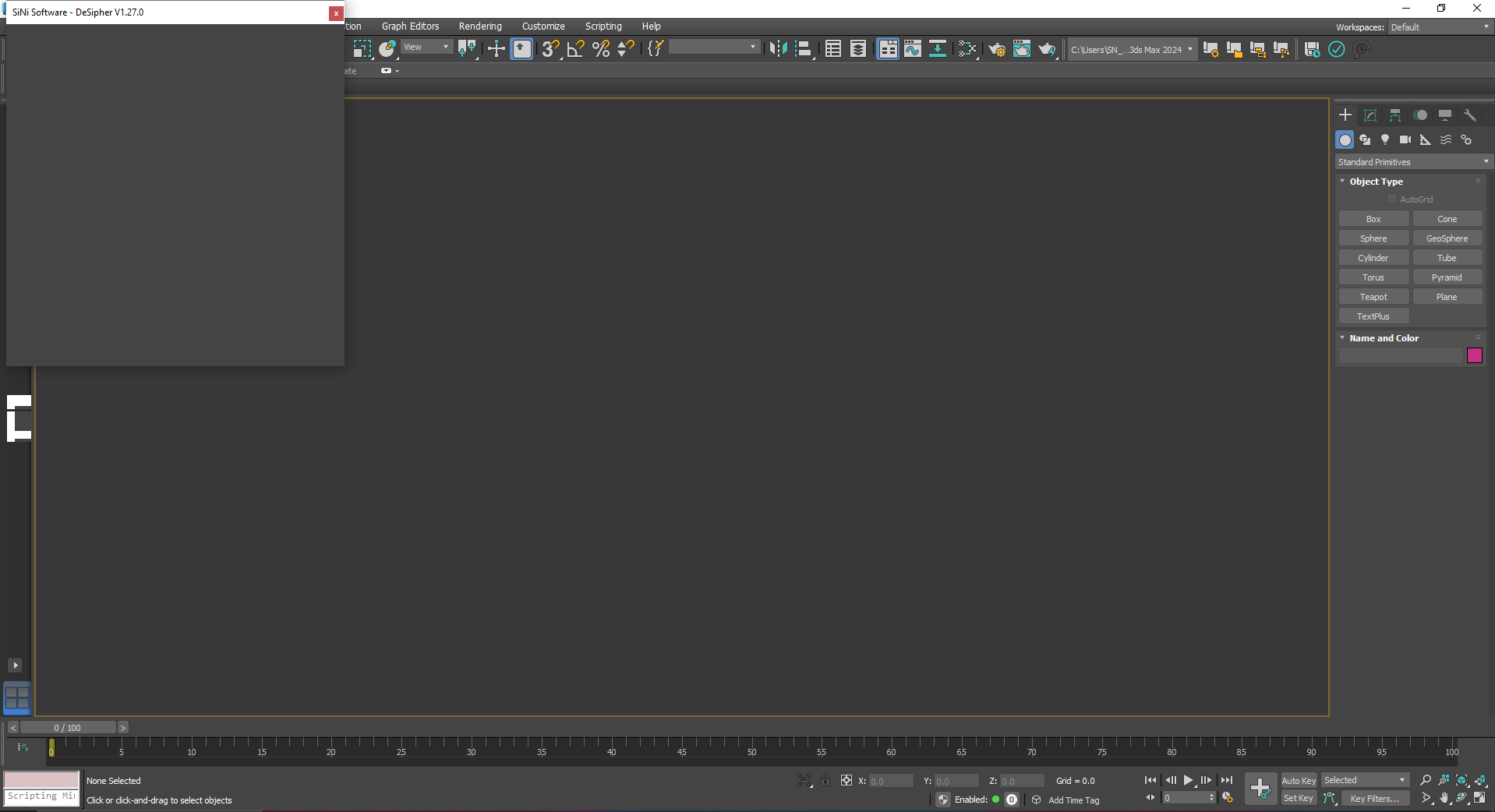Toggle Auto Key animation mode
The image size is (1495, 812).
[x=1299, y=781]
